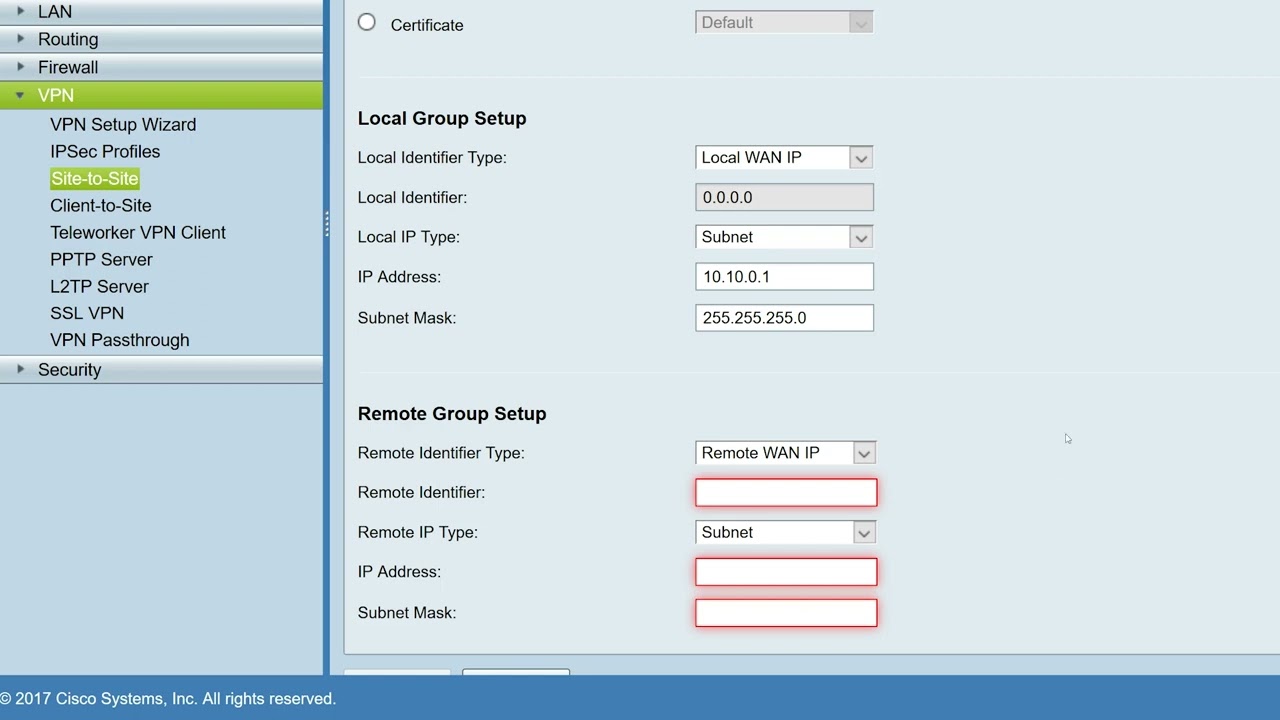
Task: Open the Default certificate dropdown
Action: 784,22
